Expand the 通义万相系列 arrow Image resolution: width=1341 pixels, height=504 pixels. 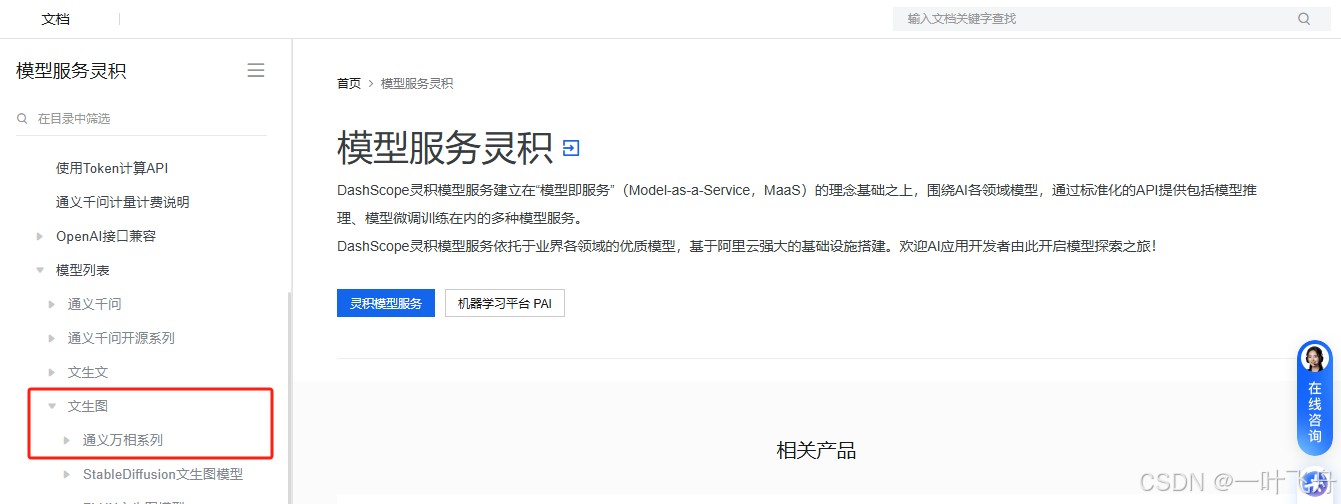(67, 440)
